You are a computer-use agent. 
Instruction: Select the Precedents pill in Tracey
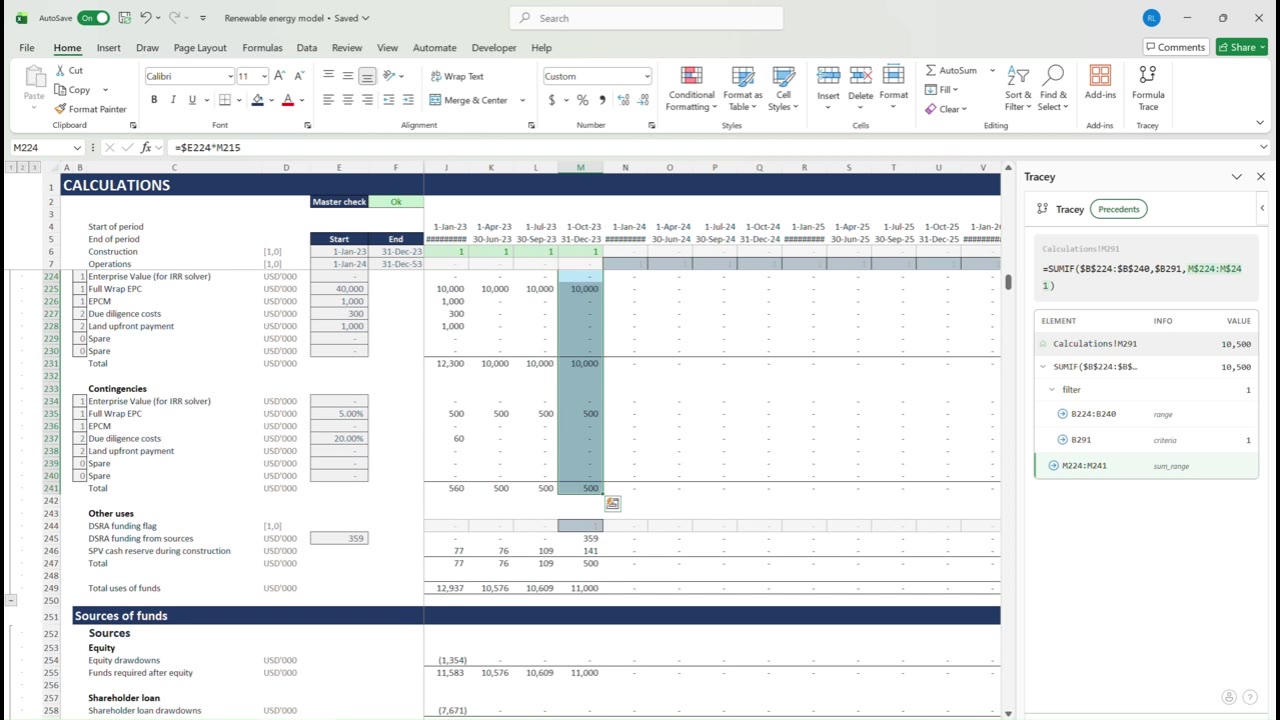1119,209
